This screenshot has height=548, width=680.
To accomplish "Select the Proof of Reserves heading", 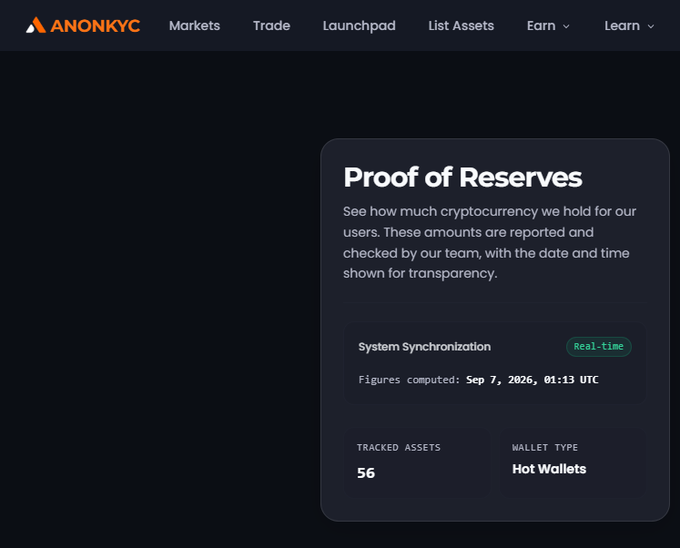I will (463, 177).
